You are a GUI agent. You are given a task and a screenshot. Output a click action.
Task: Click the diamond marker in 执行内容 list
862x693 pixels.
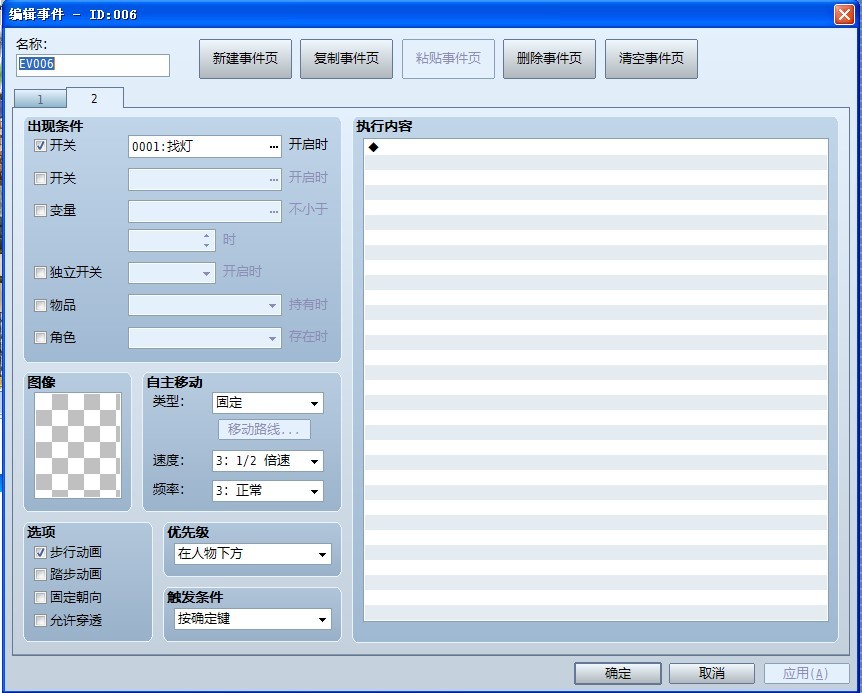click(x=373, y=147)
